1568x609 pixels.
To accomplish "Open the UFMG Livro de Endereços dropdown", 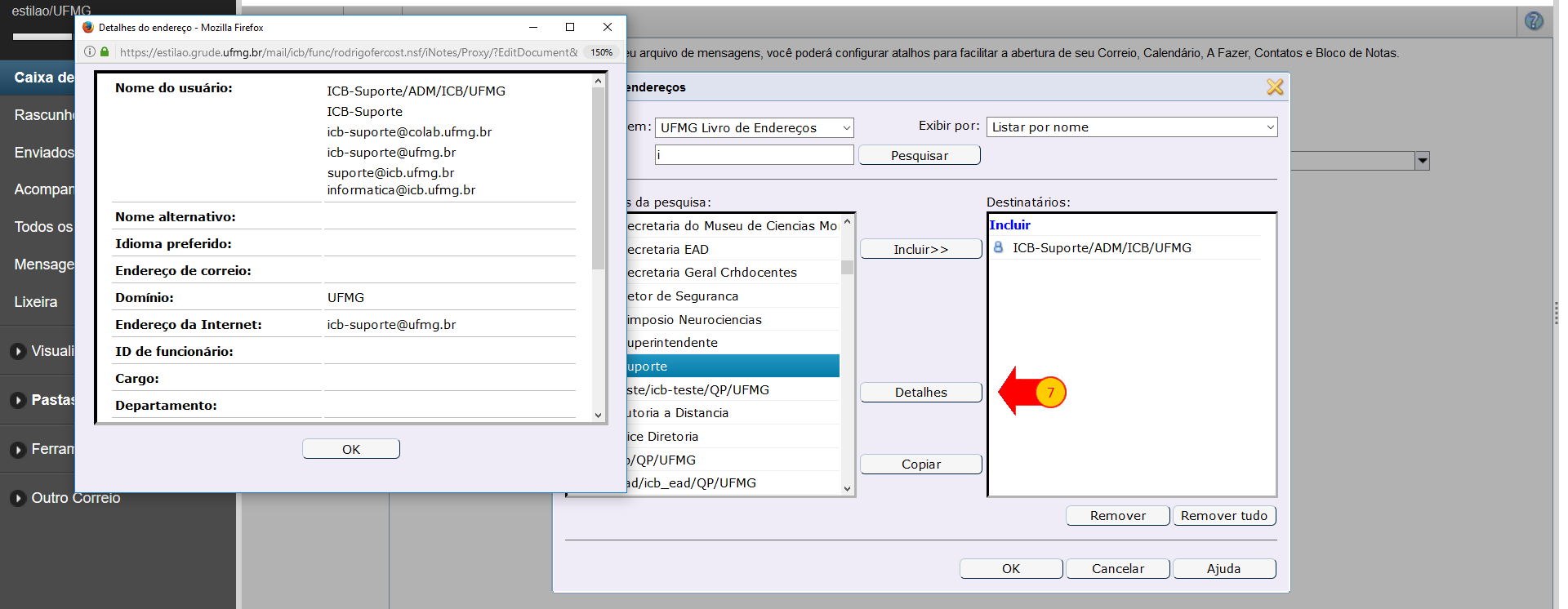I will point(754,128).
